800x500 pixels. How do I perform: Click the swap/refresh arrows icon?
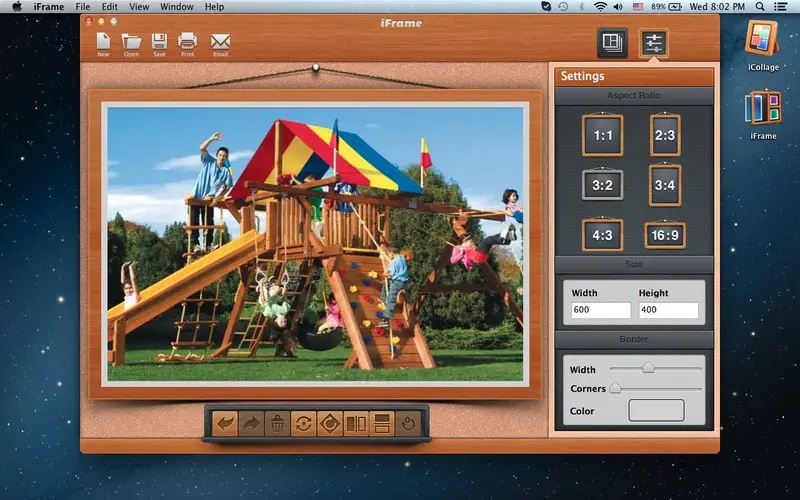(304, 423)
